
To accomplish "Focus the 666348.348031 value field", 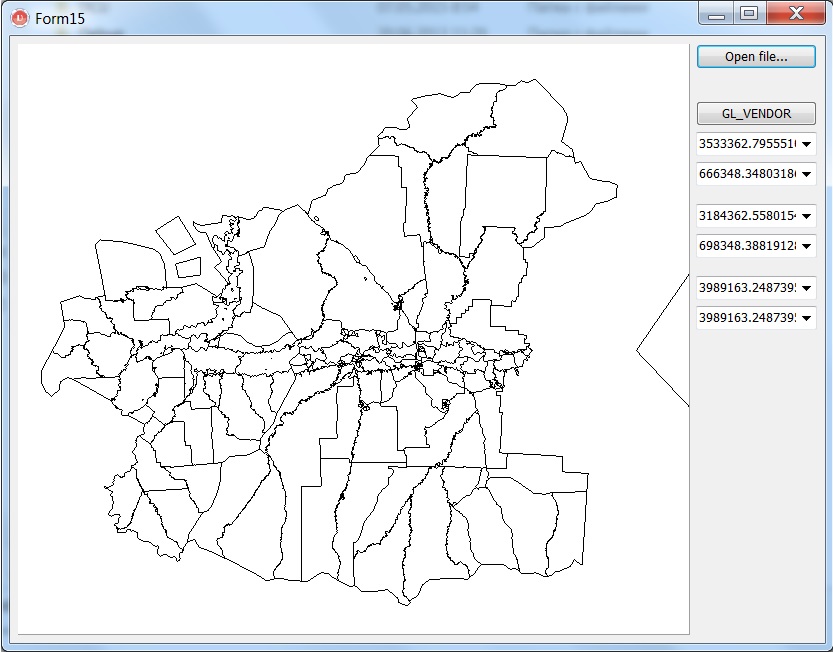I will click(746, 175).
